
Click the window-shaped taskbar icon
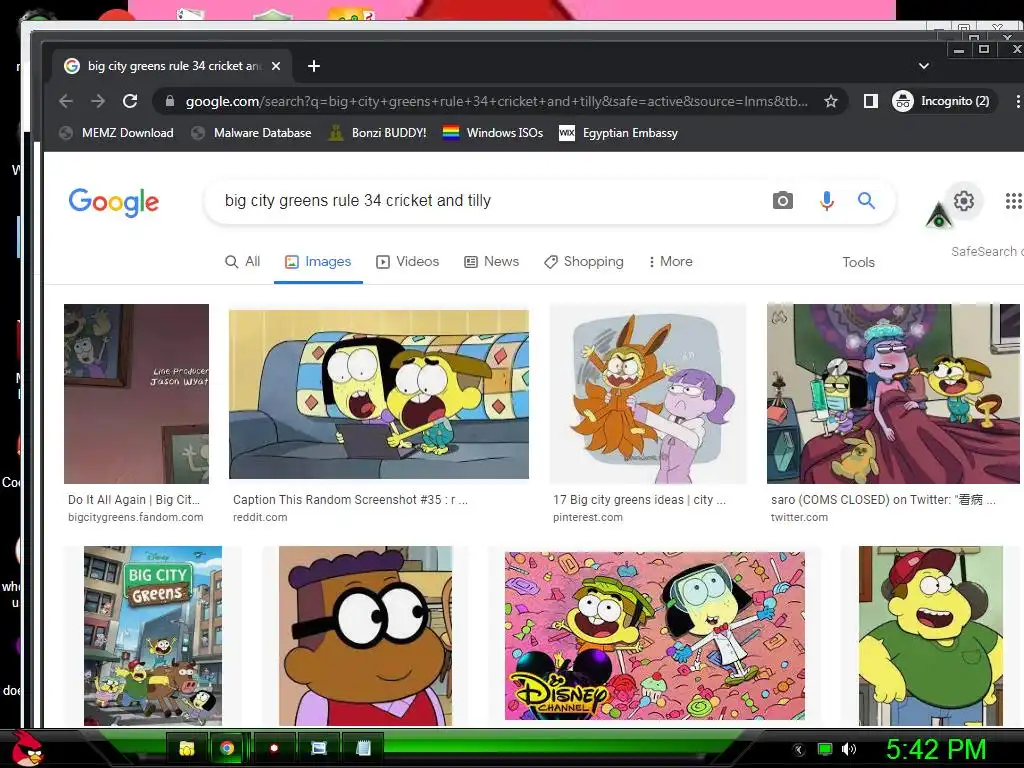319,748
